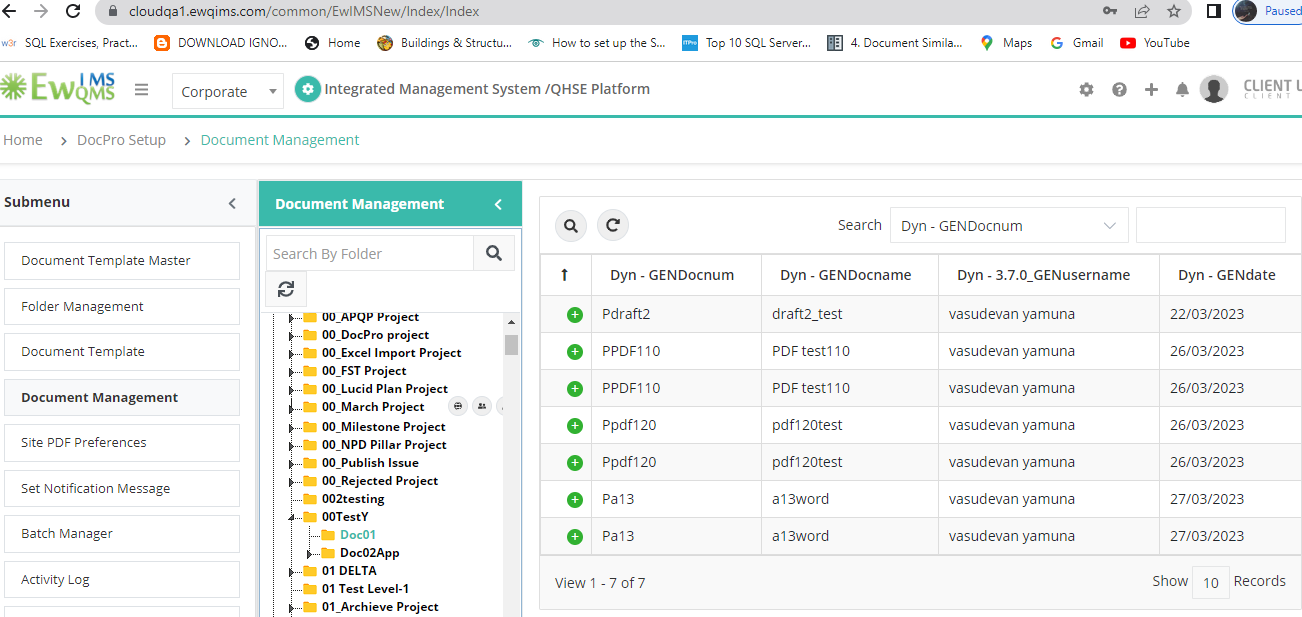
Task: Click the user avatar icon
Action: click(x=1214, y=89)
